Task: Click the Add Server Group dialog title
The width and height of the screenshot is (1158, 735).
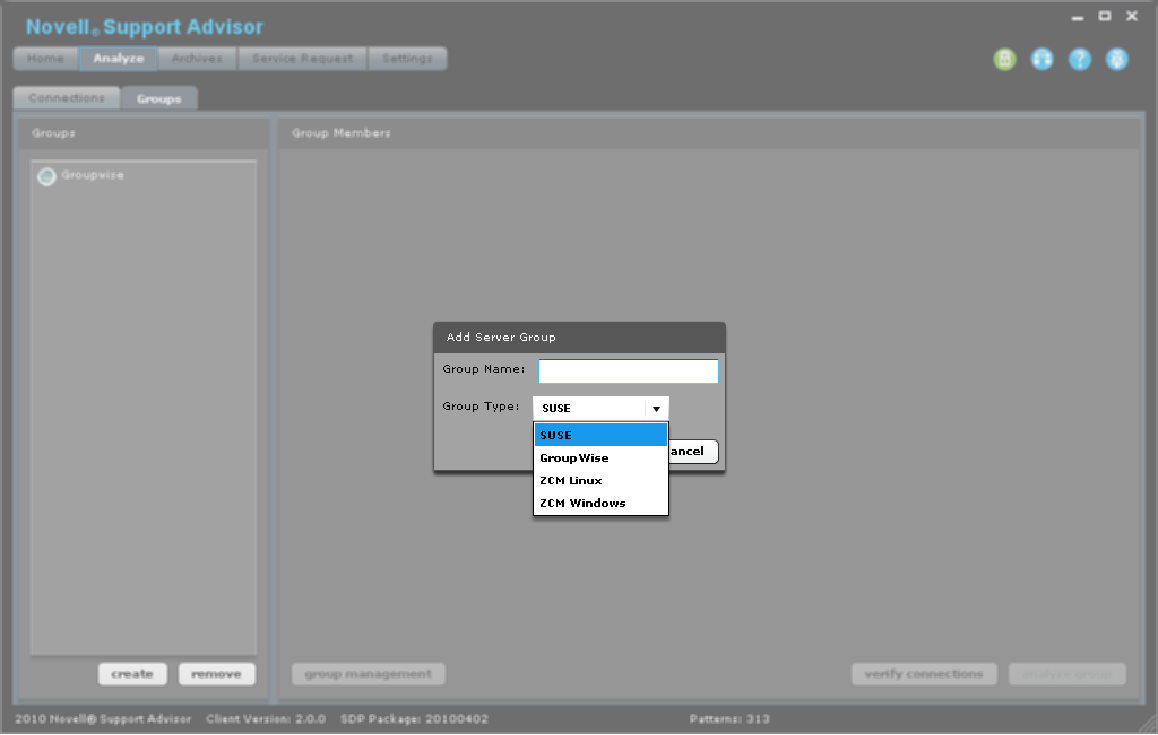Action: 501,338
